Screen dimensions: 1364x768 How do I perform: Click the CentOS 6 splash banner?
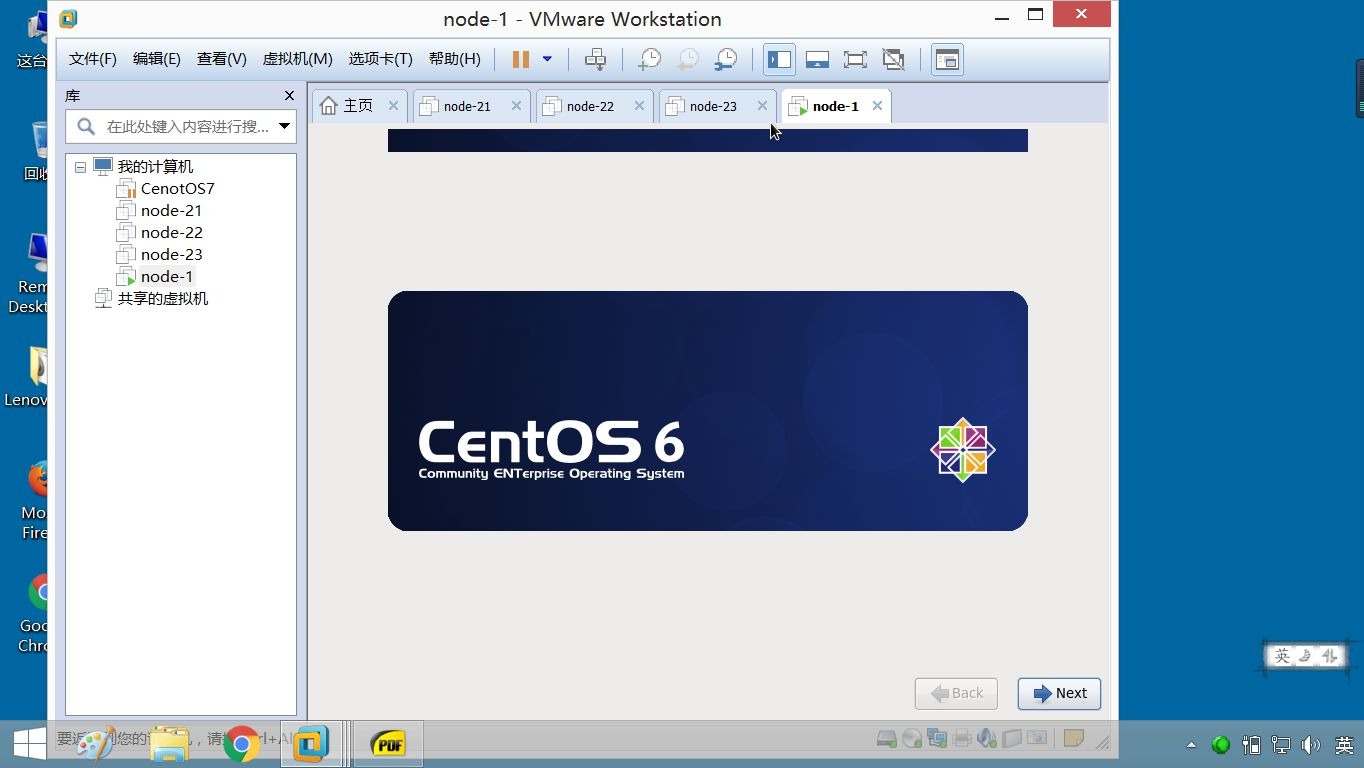click(x=707, y=411)
